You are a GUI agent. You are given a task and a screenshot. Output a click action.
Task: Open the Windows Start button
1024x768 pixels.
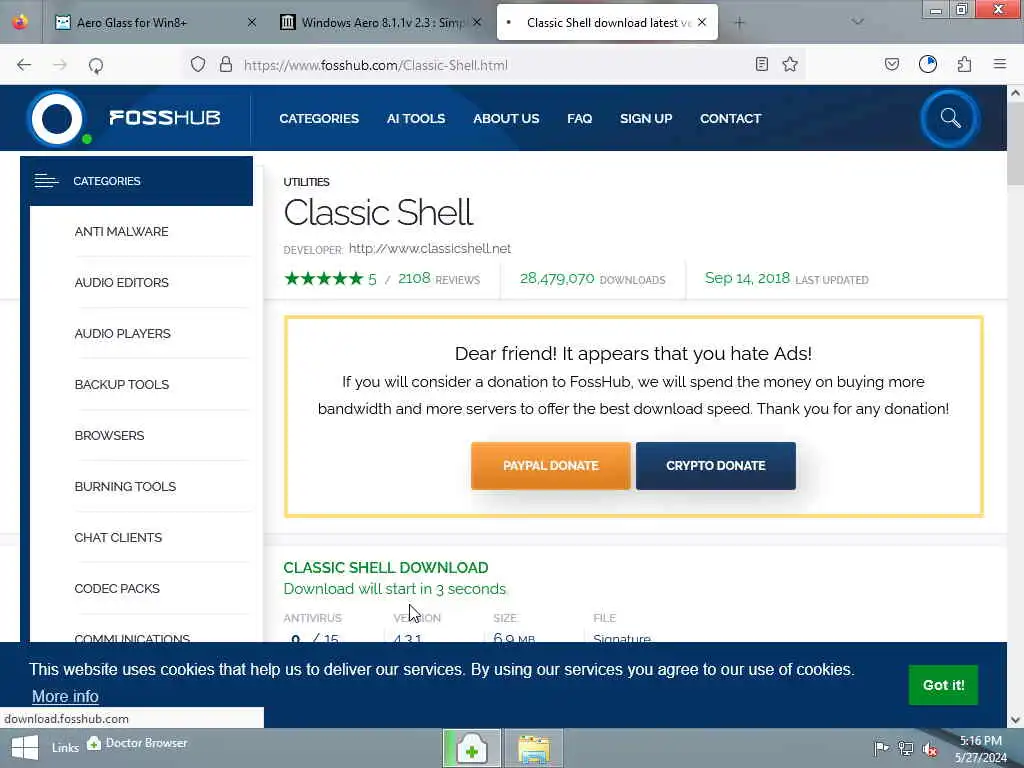point(25,748)
